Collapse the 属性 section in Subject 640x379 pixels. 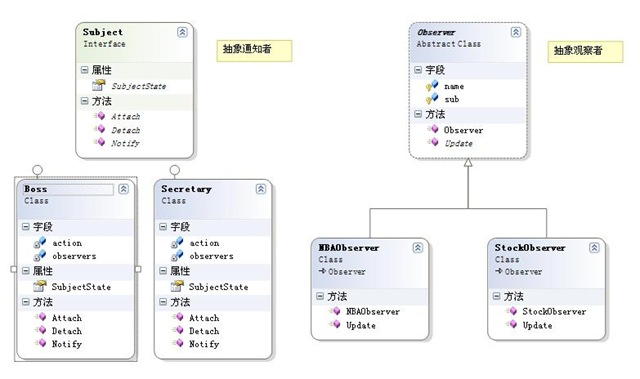84,70
